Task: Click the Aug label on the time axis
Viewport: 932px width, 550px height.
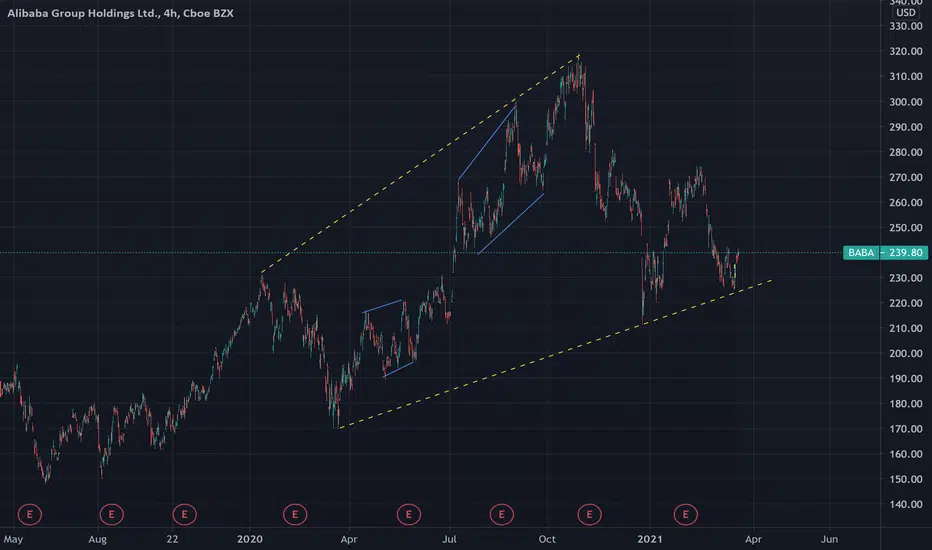Action: coord(97,539)
